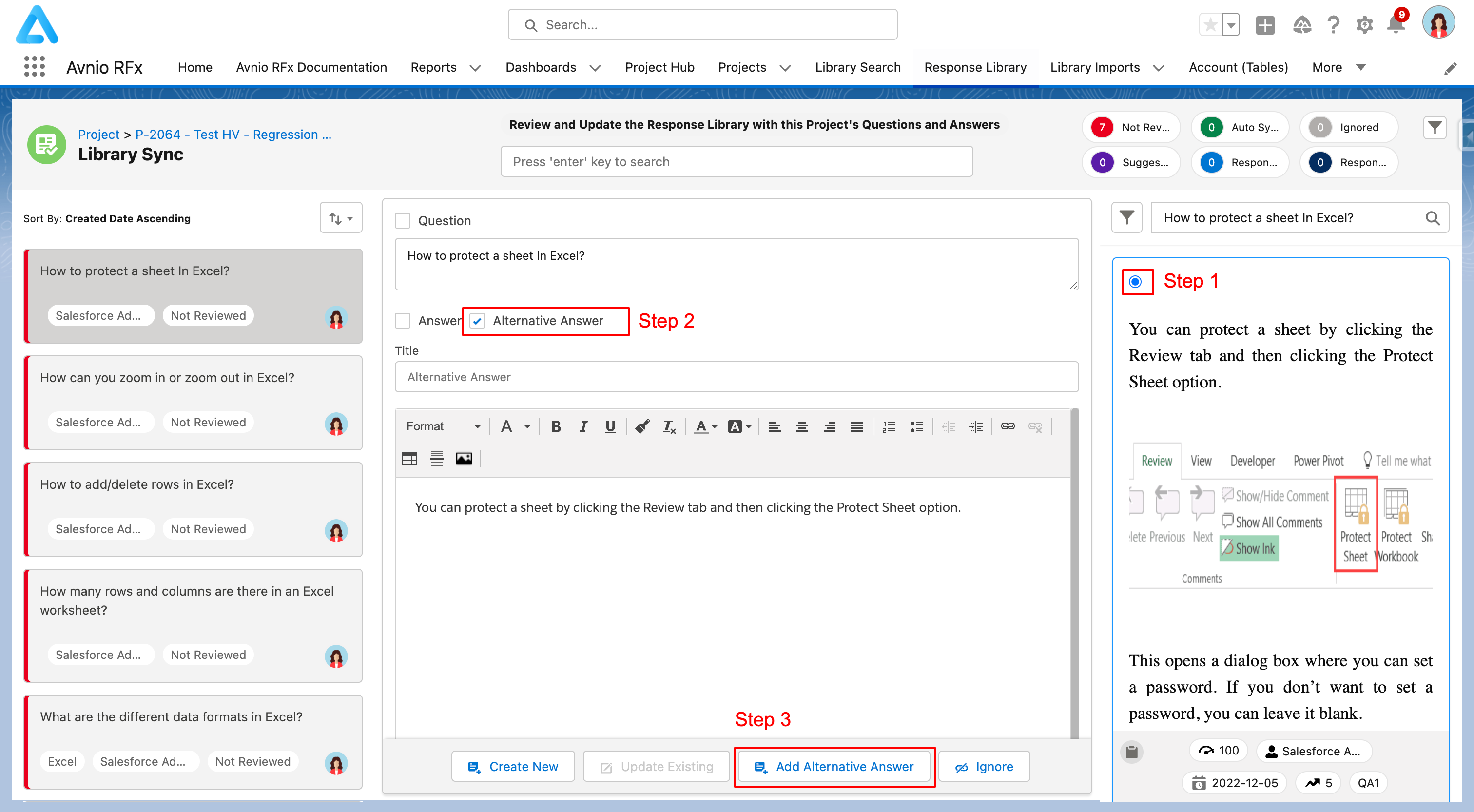Click the Create New button
This screenshot has width=1474, height=812.
click(x=513, y=766)
